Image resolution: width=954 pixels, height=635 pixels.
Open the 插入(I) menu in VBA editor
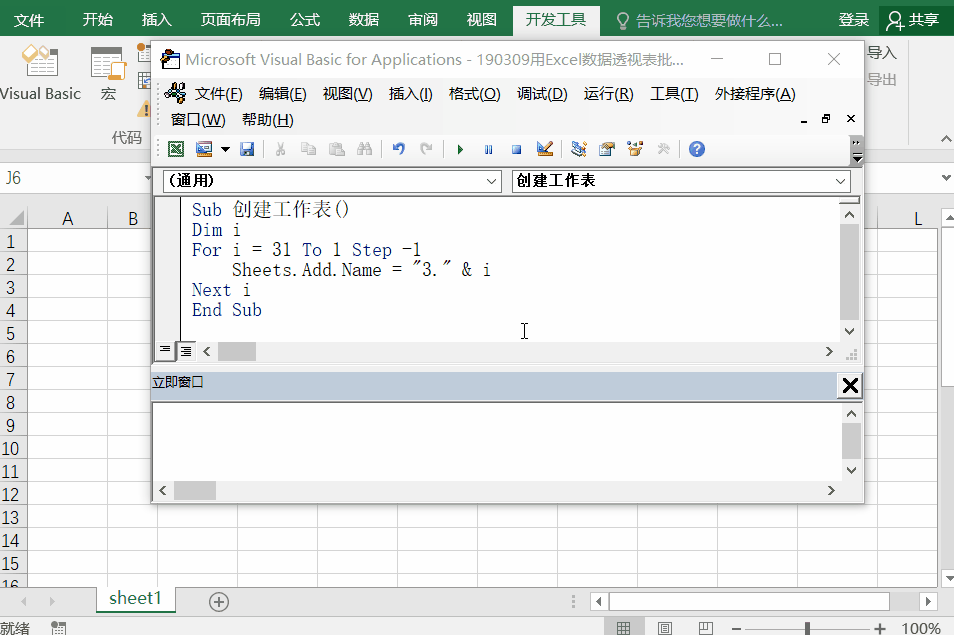point(411,94)
